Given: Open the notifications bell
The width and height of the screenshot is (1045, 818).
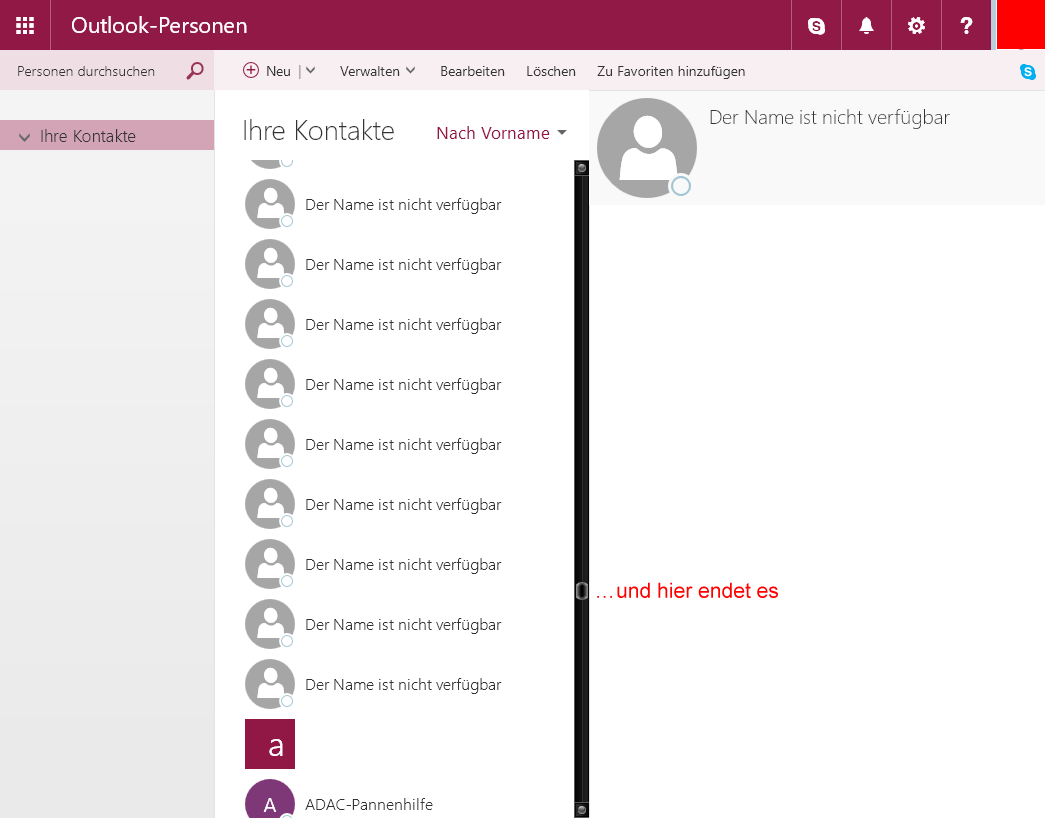Looking at the screenshot, I should (x=866, y=25).
